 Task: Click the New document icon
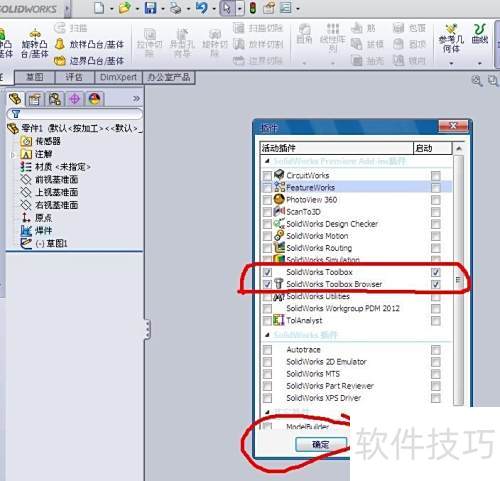(x=99, y=7)
